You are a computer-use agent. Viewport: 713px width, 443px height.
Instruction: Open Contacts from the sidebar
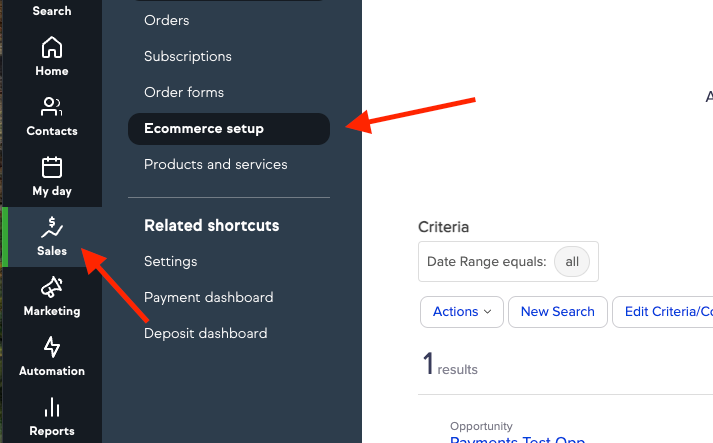click(x=52, y=116)
